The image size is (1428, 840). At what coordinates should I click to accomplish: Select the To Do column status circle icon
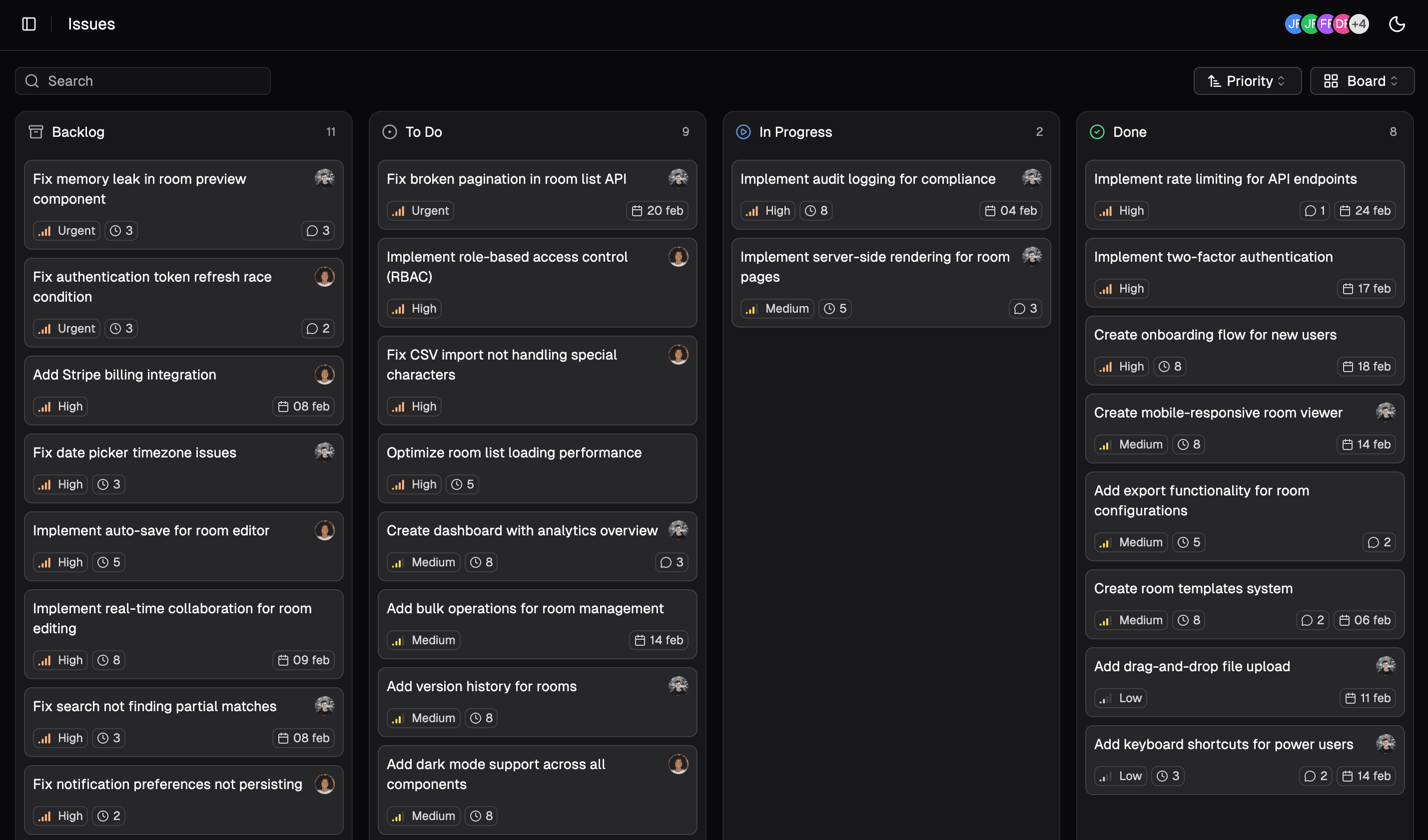[389, 131]
